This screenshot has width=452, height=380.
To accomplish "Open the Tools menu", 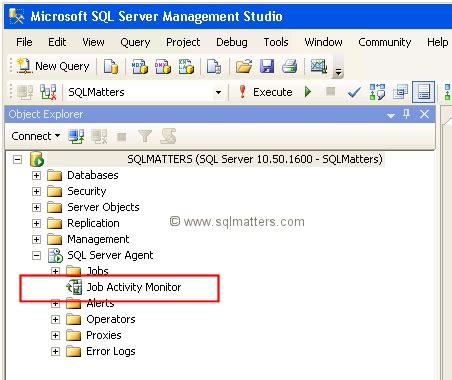I will 276,42.
